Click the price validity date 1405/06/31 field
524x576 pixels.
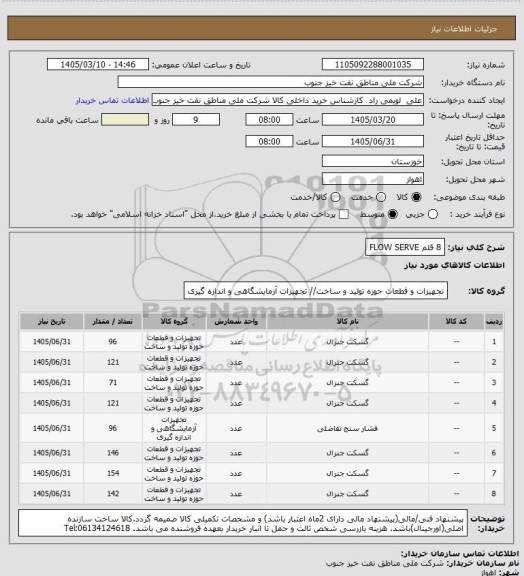tap(373, 141)
